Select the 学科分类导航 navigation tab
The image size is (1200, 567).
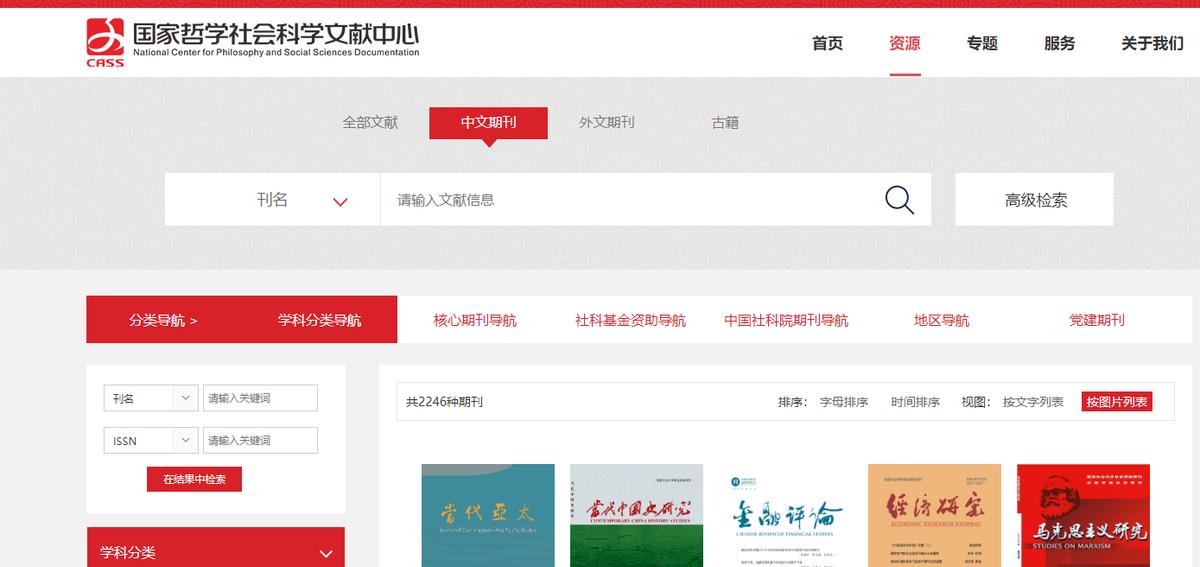coord(319,320)
